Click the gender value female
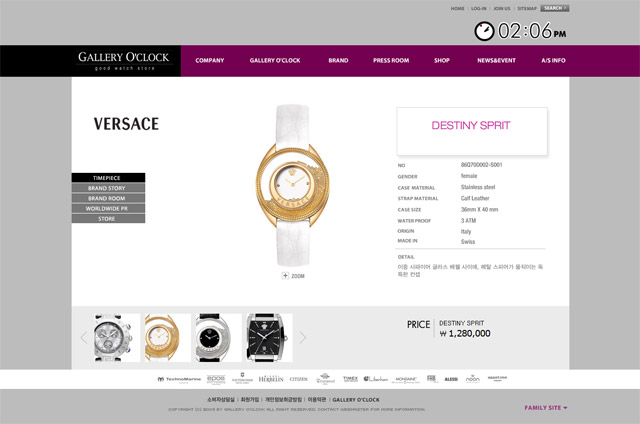640x424 pixels. (x=469, y=176)
